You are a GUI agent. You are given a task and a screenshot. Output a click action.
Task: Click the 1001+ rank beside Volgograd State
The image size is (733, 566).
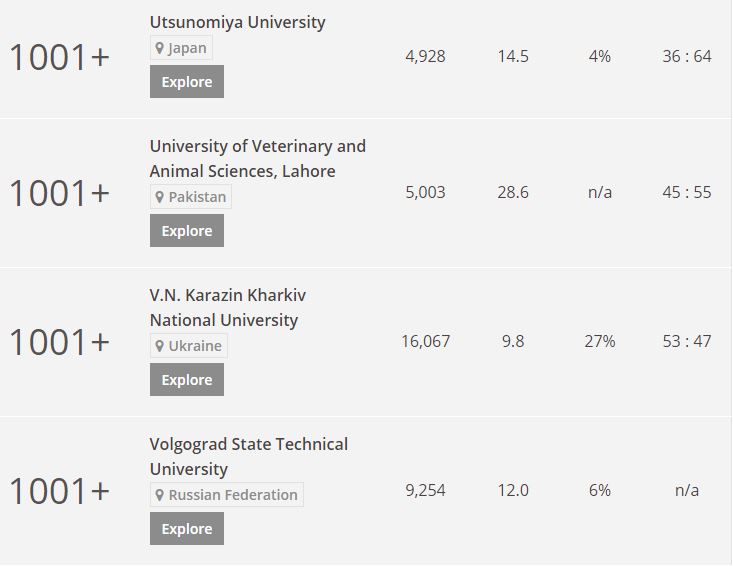pyautogui.click(x=59, y=492)
